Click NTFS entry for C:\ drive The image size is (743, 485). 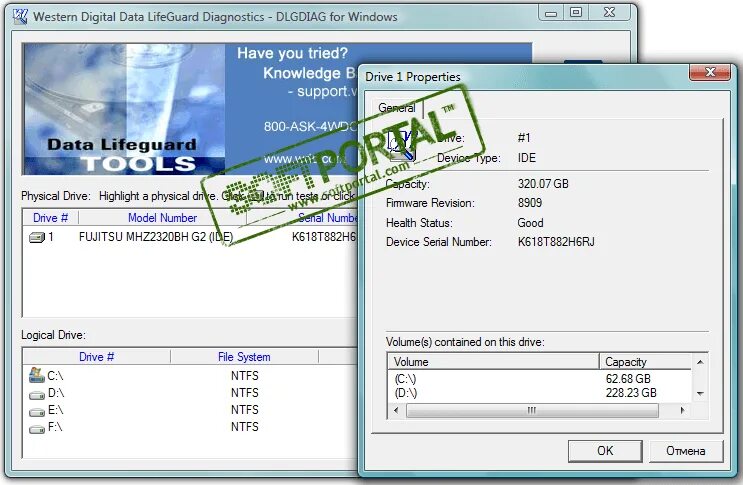(245, 376)
